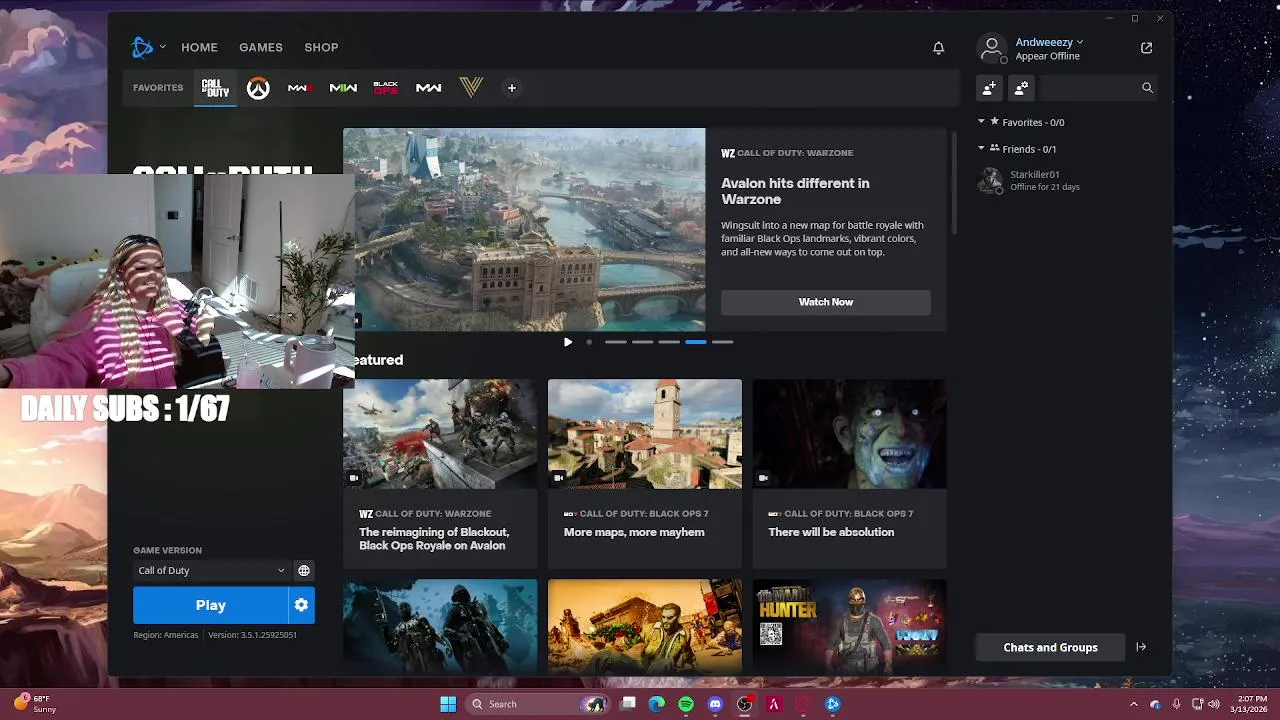The image size is (1280, 720).
Task: Select Call of Duty in favorites bar
Action: coord(215,88)
